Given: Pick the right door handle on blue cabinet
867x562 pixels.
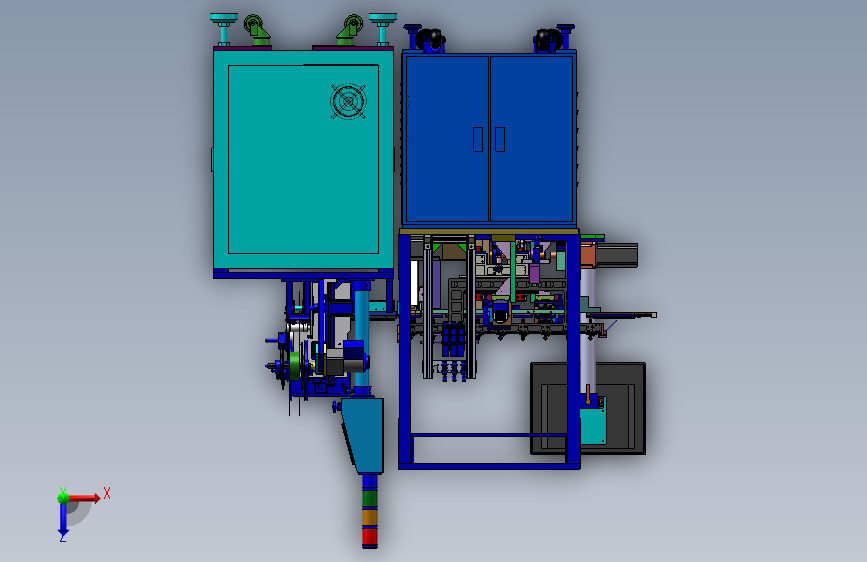Looking at the screenshot, I should (x=500, y=139).
